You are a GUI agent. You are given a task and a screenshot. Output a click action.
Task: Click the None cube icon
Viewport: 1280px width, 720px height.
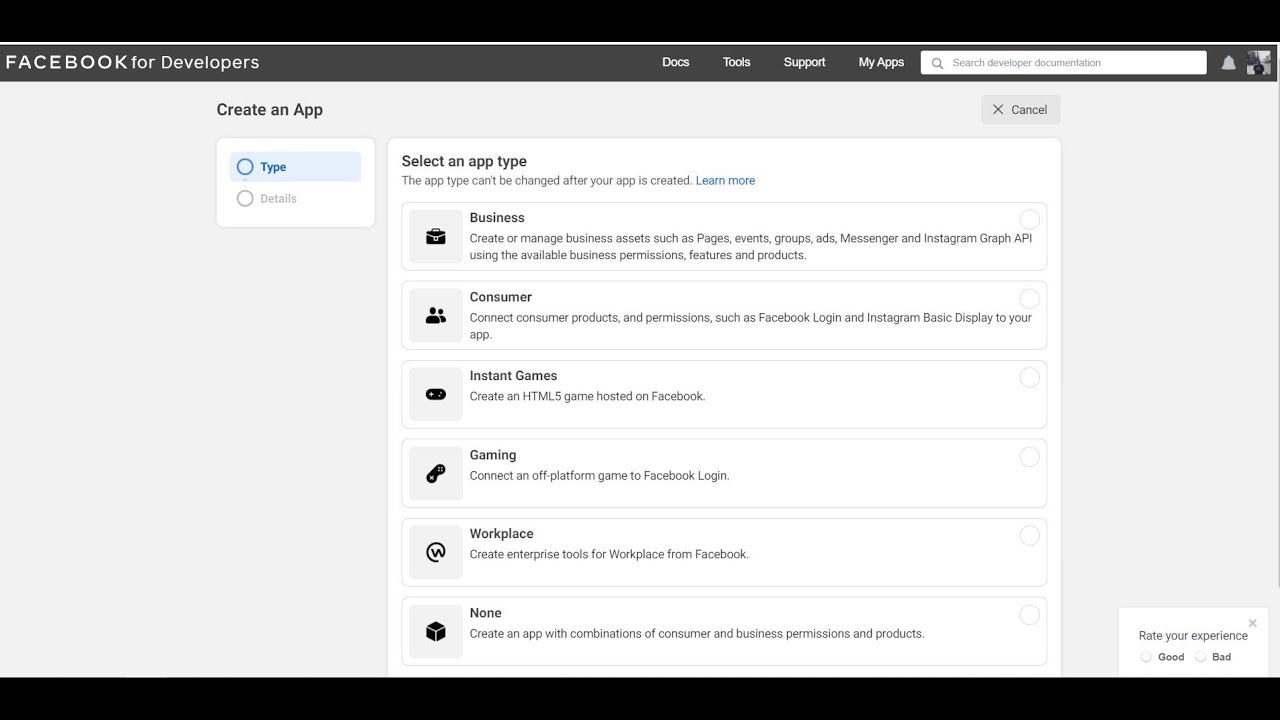pyautogui.click(x=436, y=632)
